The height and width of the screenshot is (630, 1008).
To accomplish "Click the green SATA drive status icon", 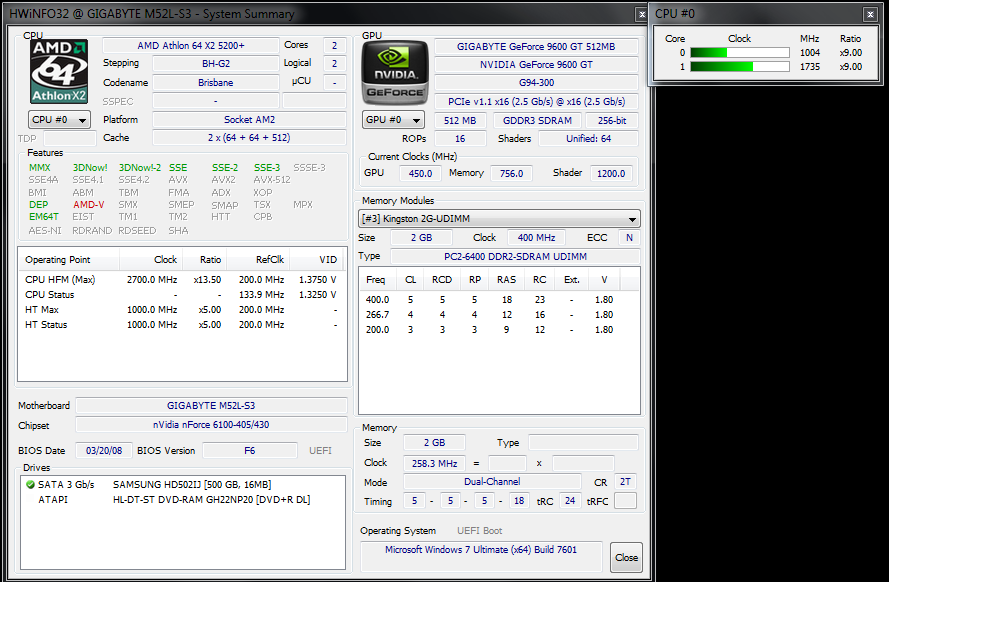I will coord(30,485).
